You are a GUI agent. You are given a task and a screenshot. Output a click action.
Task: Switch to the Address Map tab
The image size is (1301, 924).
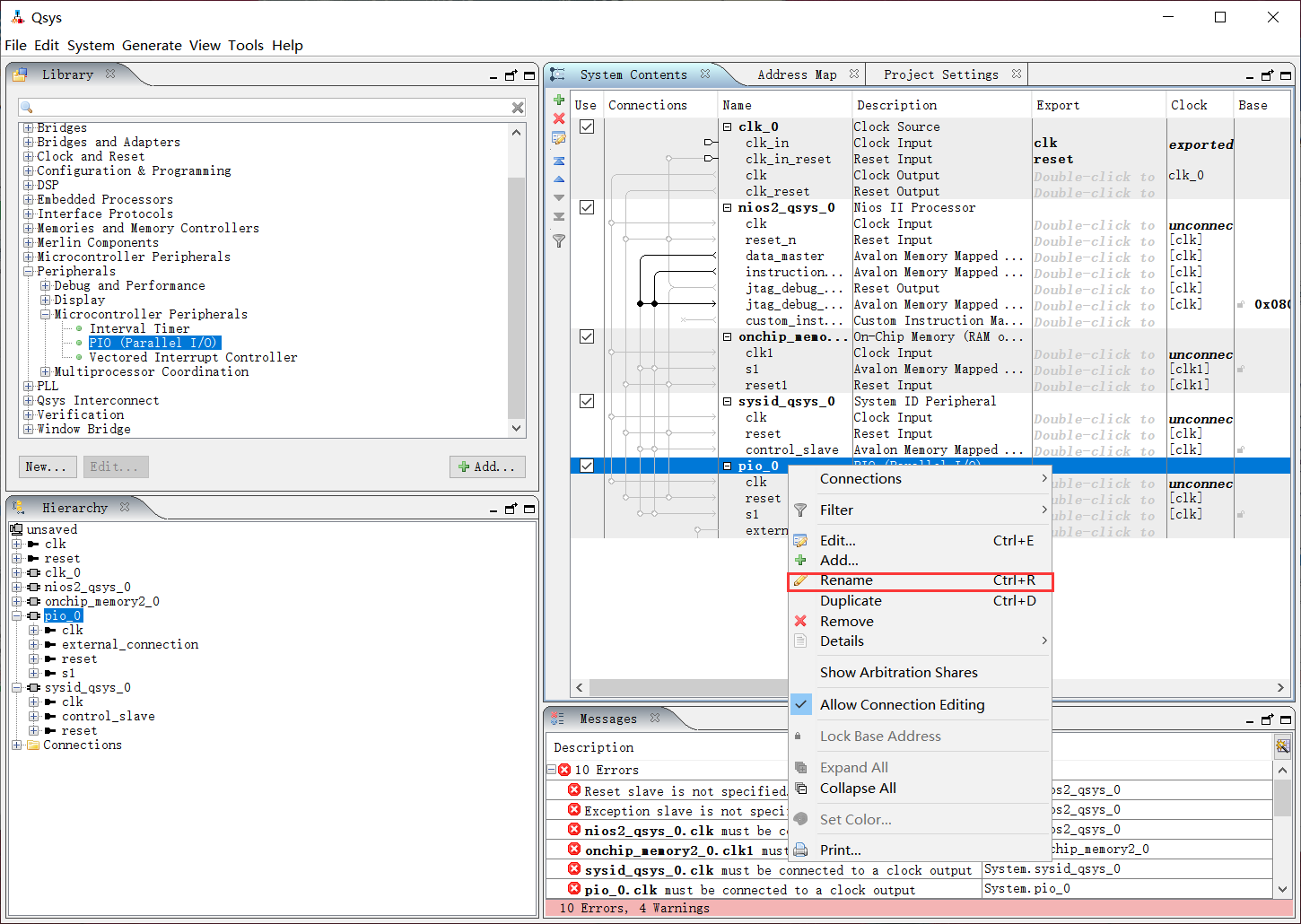[796, 75]
